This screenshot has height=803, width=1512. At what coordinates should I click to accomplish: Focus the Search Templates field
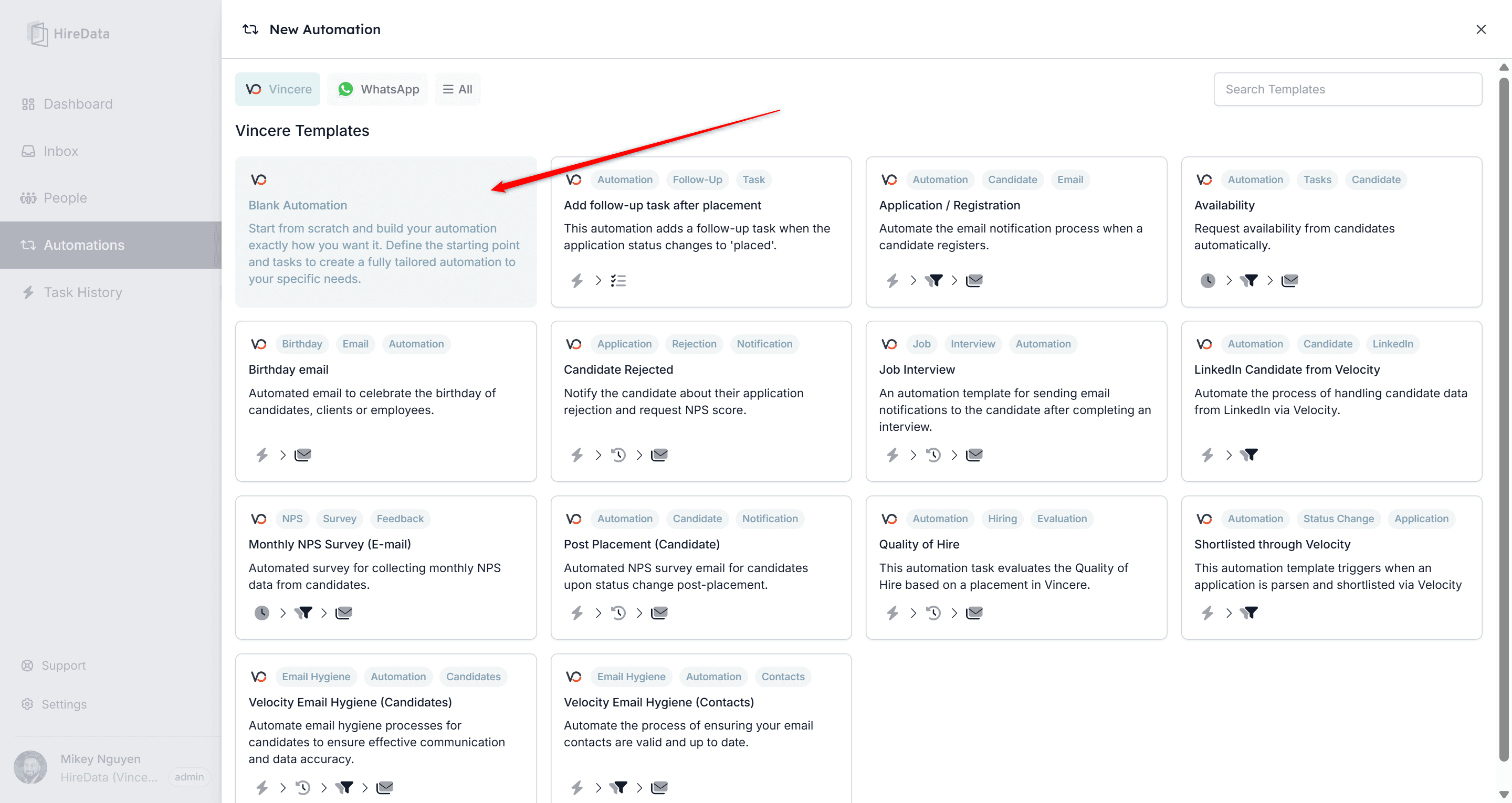(1348, 89)
